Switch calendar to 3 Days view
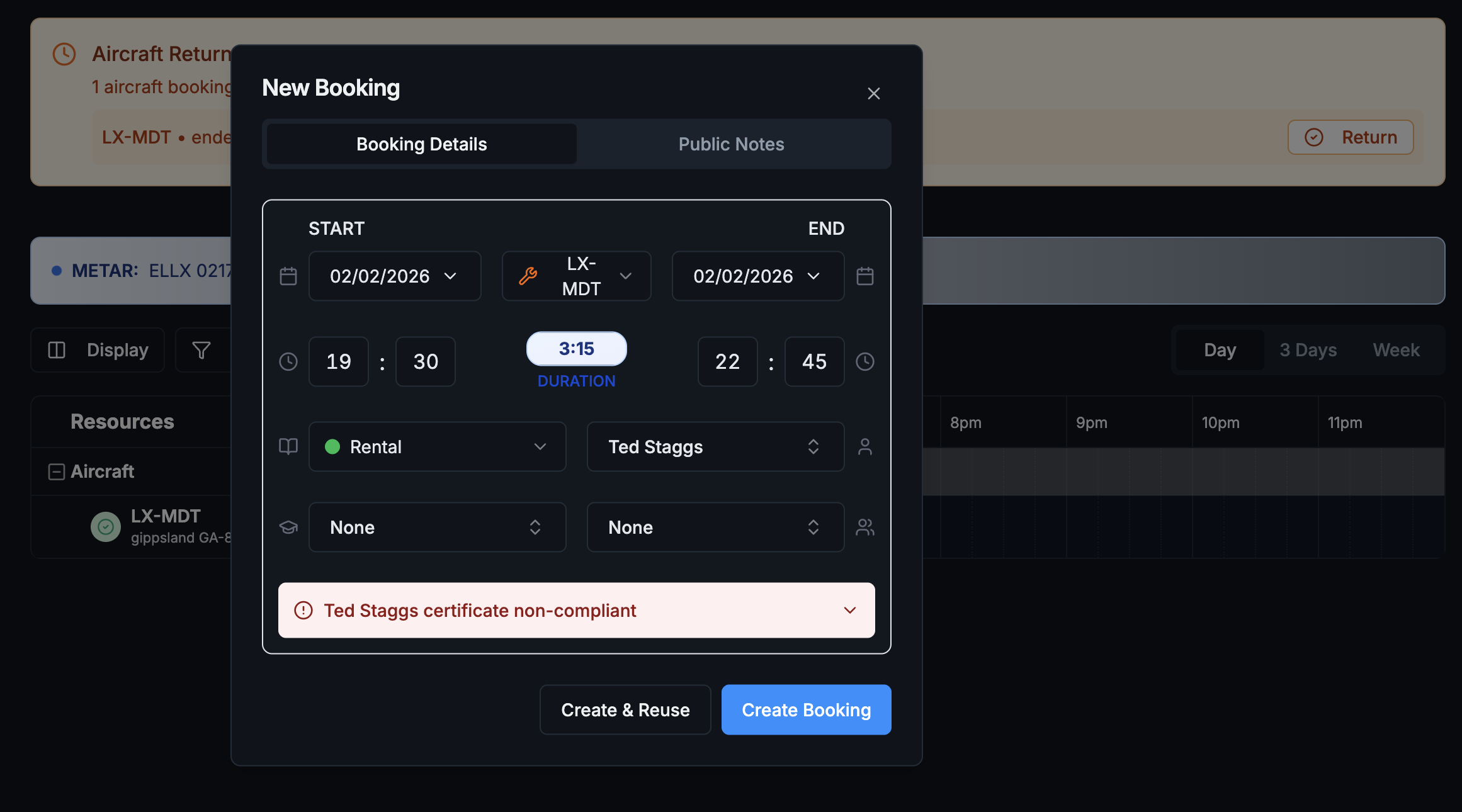1462x812 pixels. [x=1308, y=350]
